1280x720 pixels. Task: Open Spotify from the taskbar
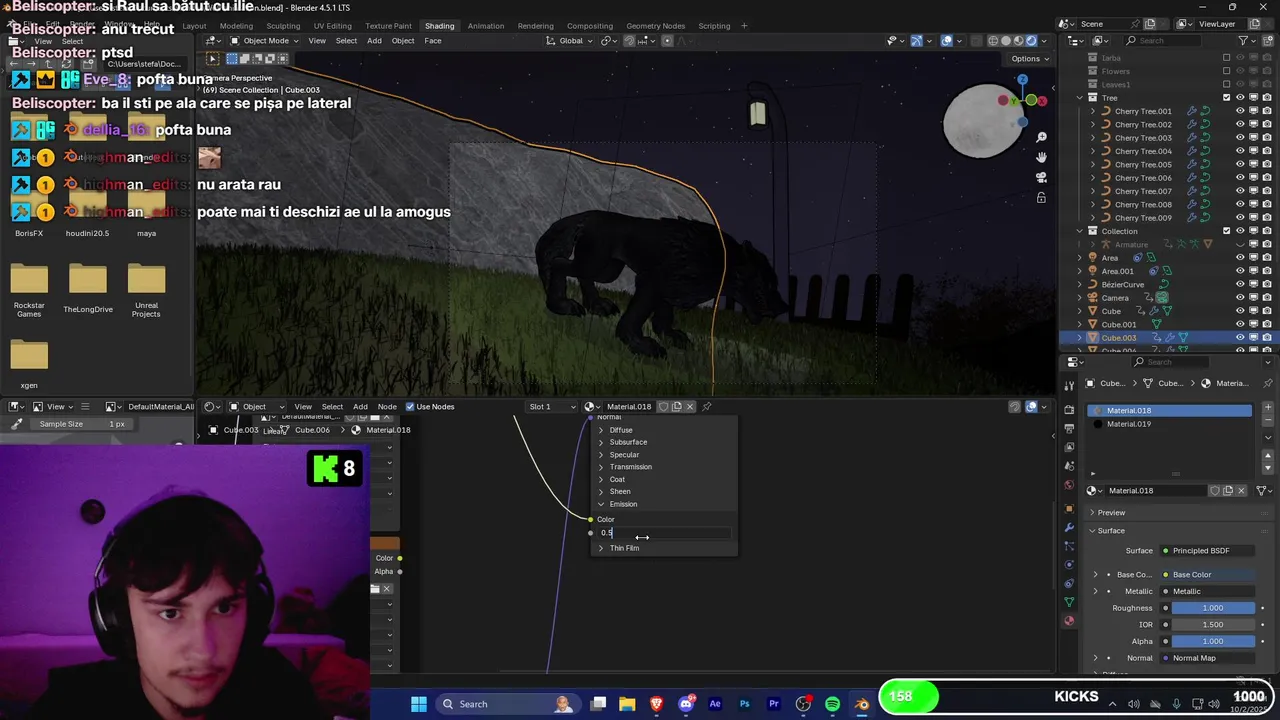[x=832, y=704]
